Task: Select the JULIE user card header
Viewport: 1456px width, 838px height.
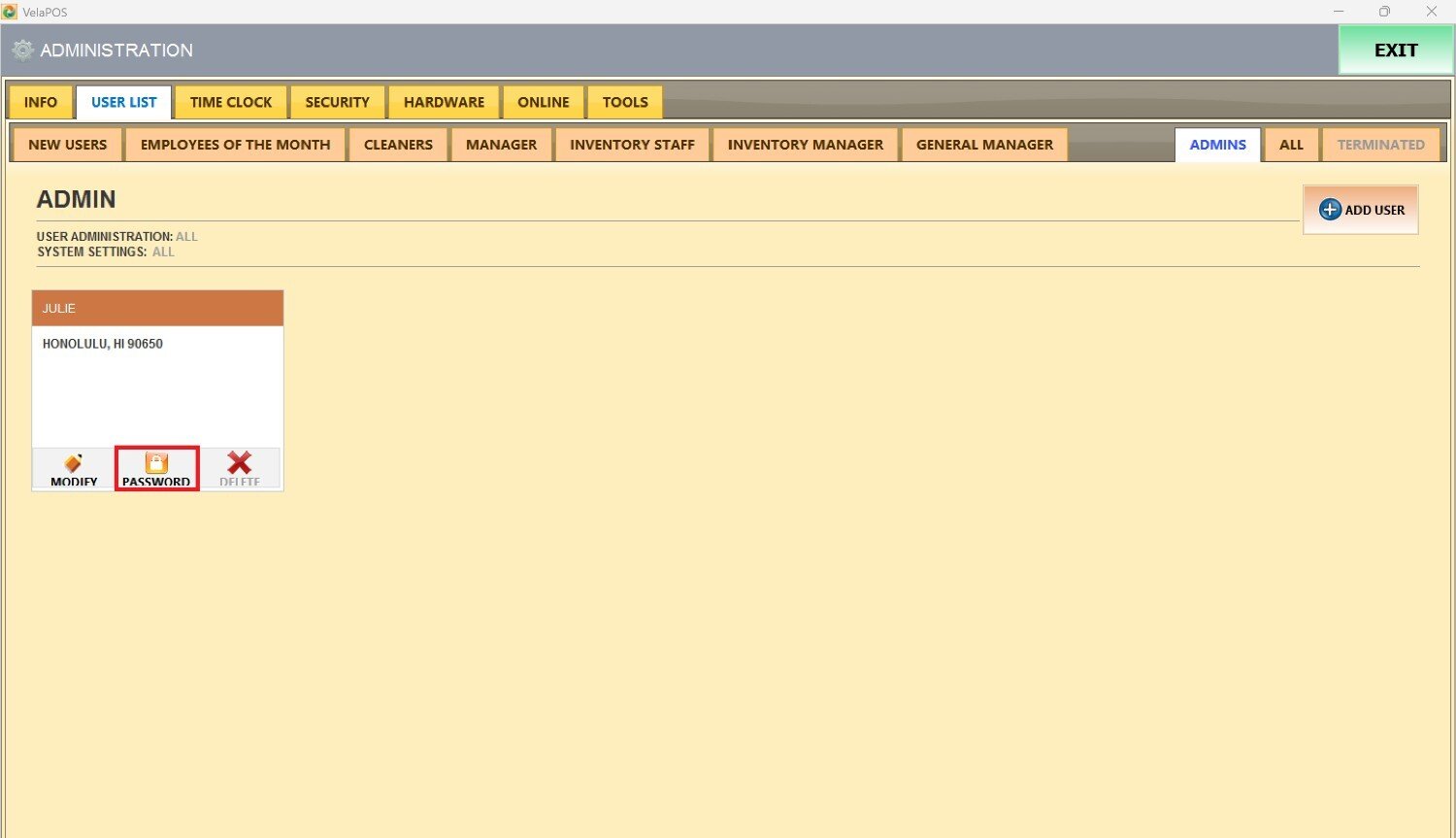Action: point(157,308)
